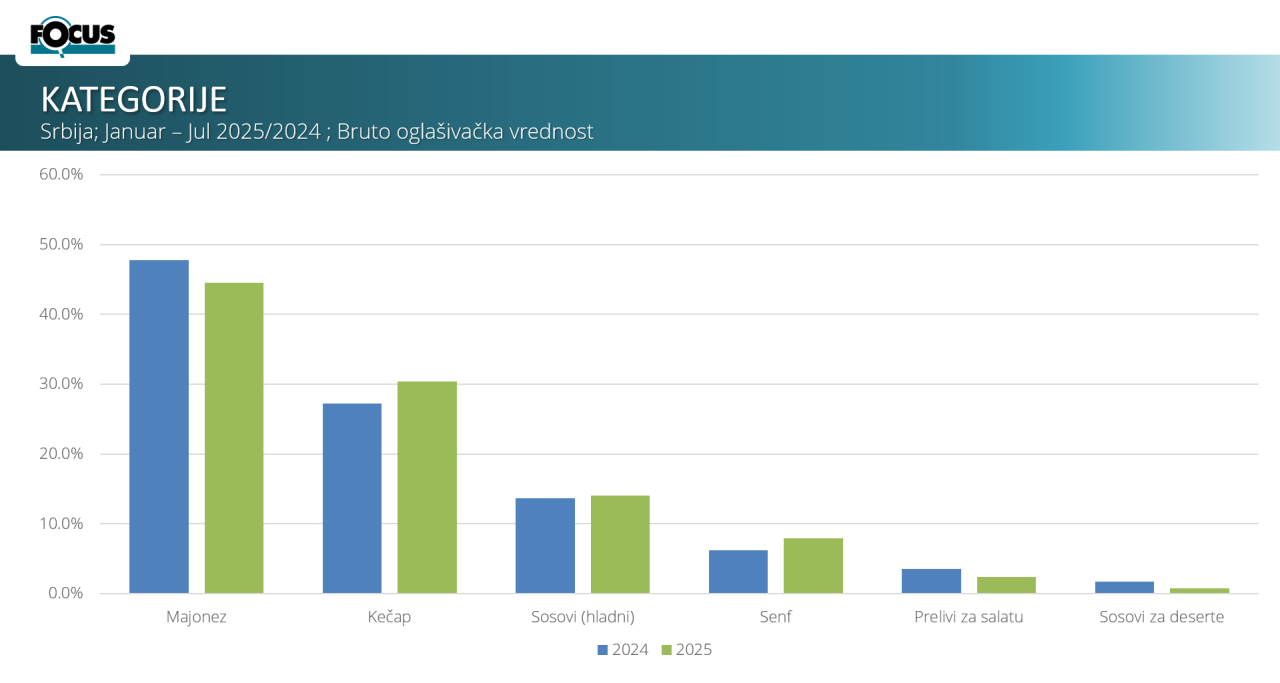The height and width of the screenshot is (683, 1280).
Task: Click the blue 2024 Senf bar
Action: click(738, 571)
